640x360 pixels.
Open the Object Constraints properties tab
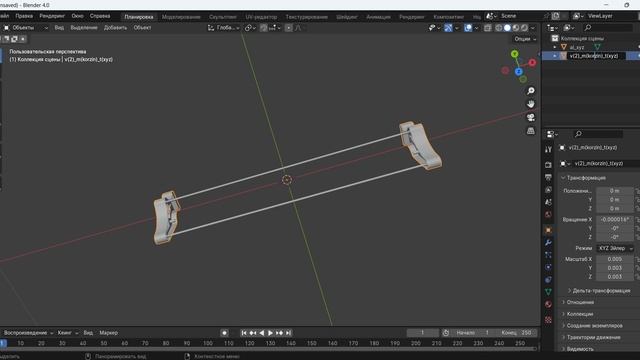[548, 280]
